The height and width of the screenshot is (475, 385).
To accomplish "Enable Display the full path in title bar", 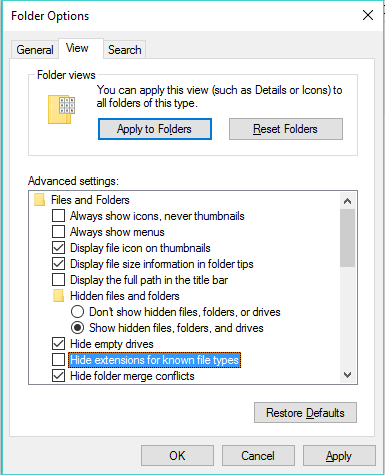I will pos(58,280).
